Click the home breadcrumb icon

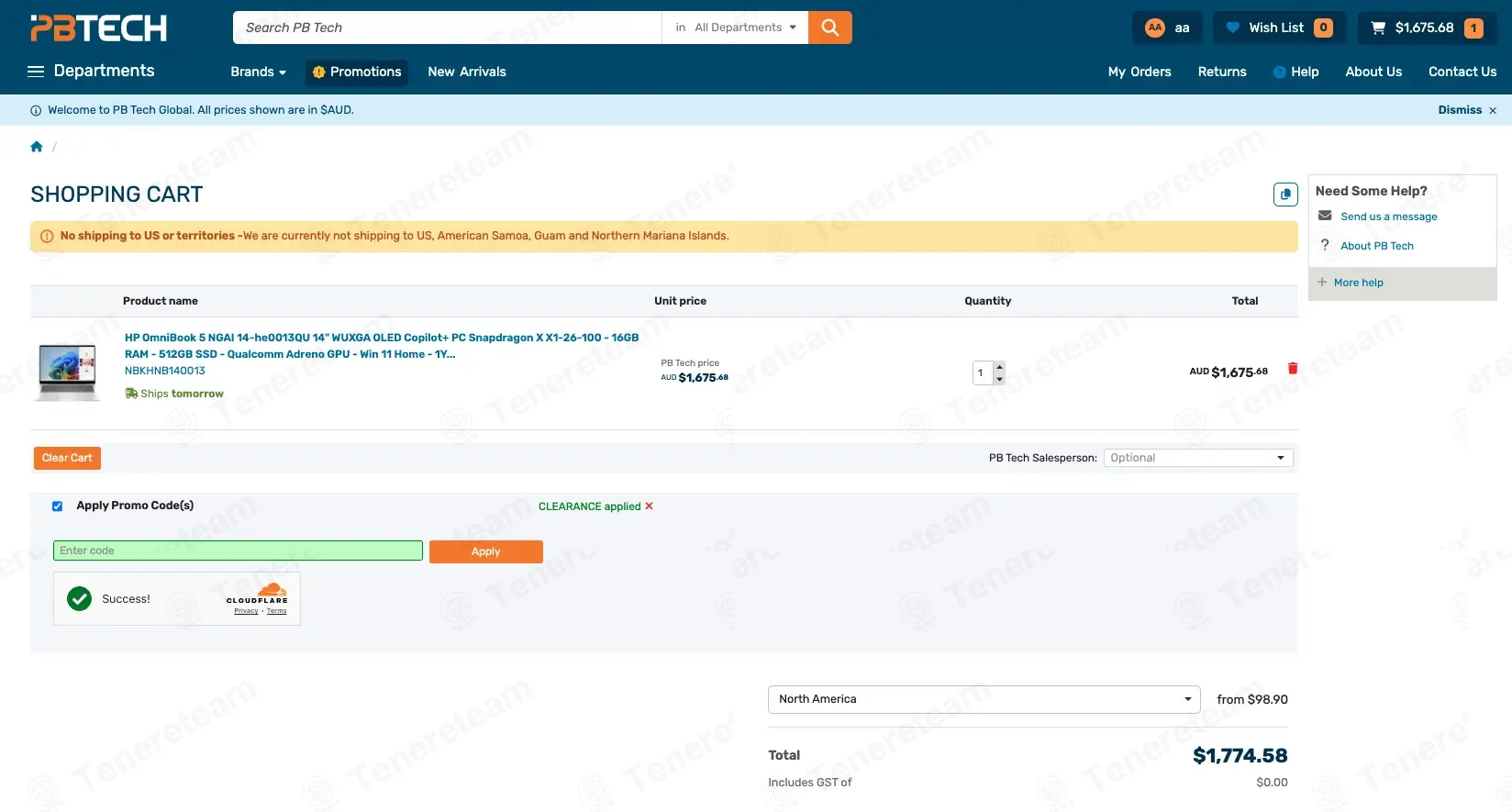click(x=37, y=147)
